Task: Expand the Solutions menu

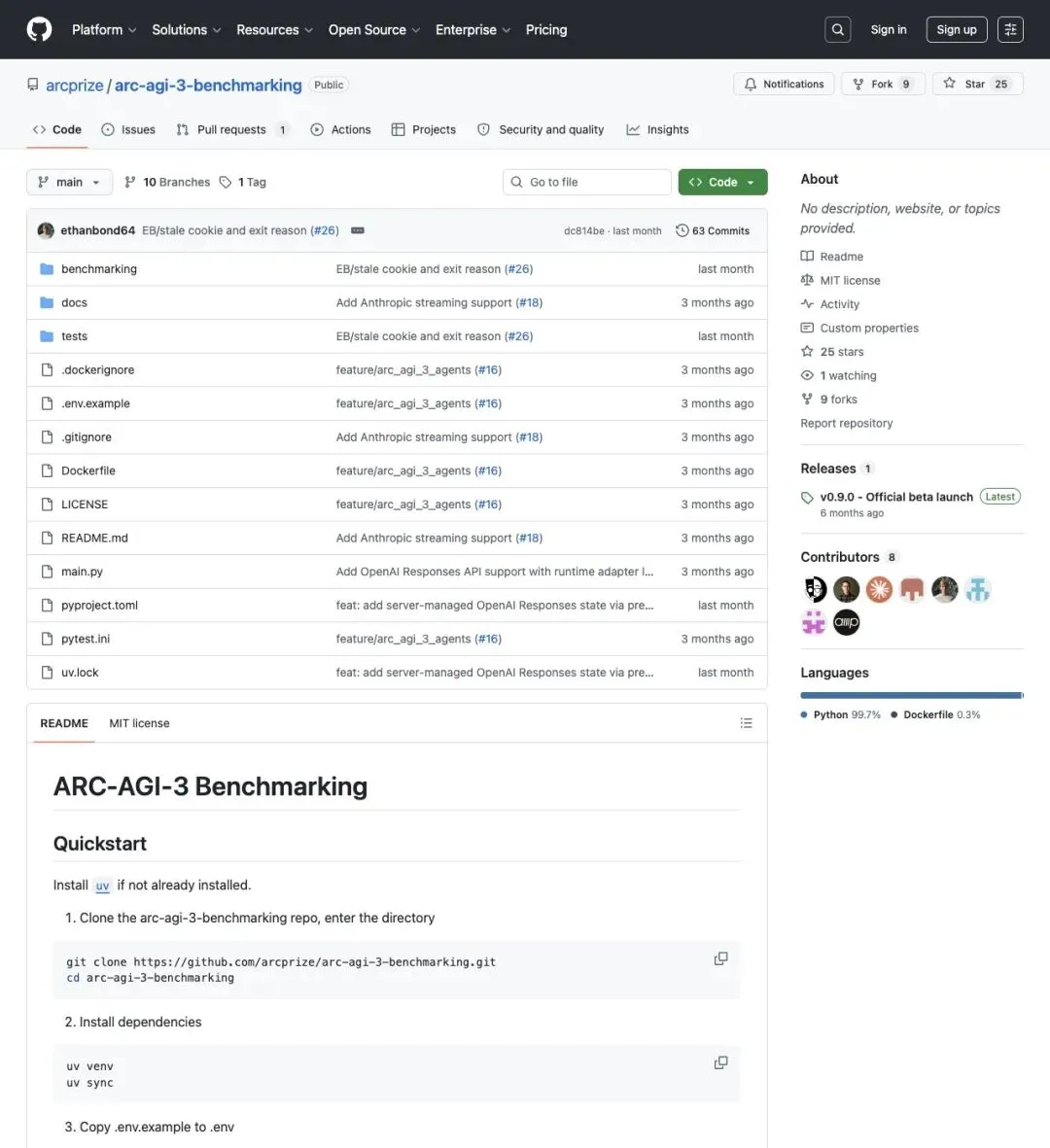Action: pyautogui.click(x=186, y=29)
